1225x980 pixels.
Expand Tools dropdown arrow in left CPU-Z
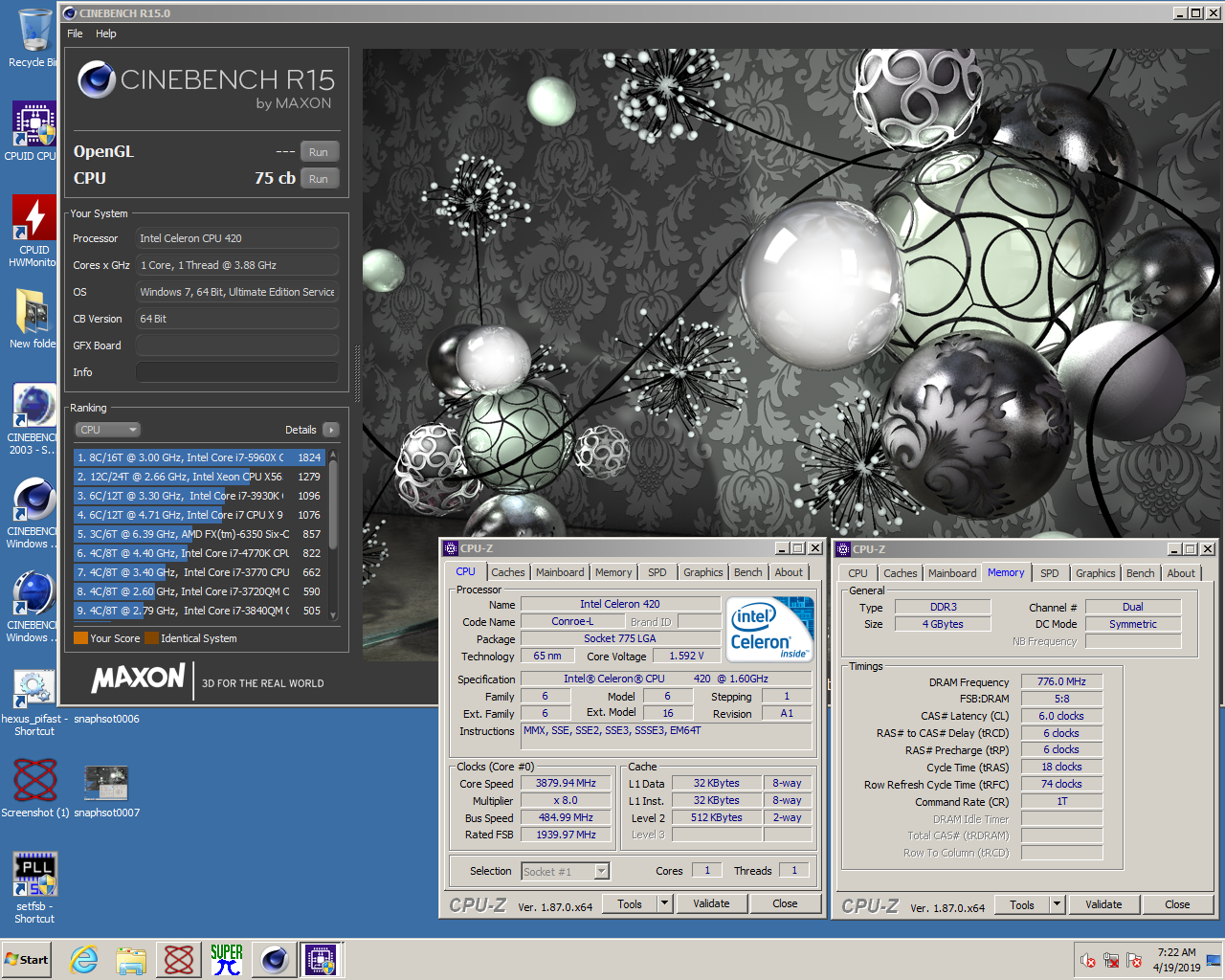[664, 903]
